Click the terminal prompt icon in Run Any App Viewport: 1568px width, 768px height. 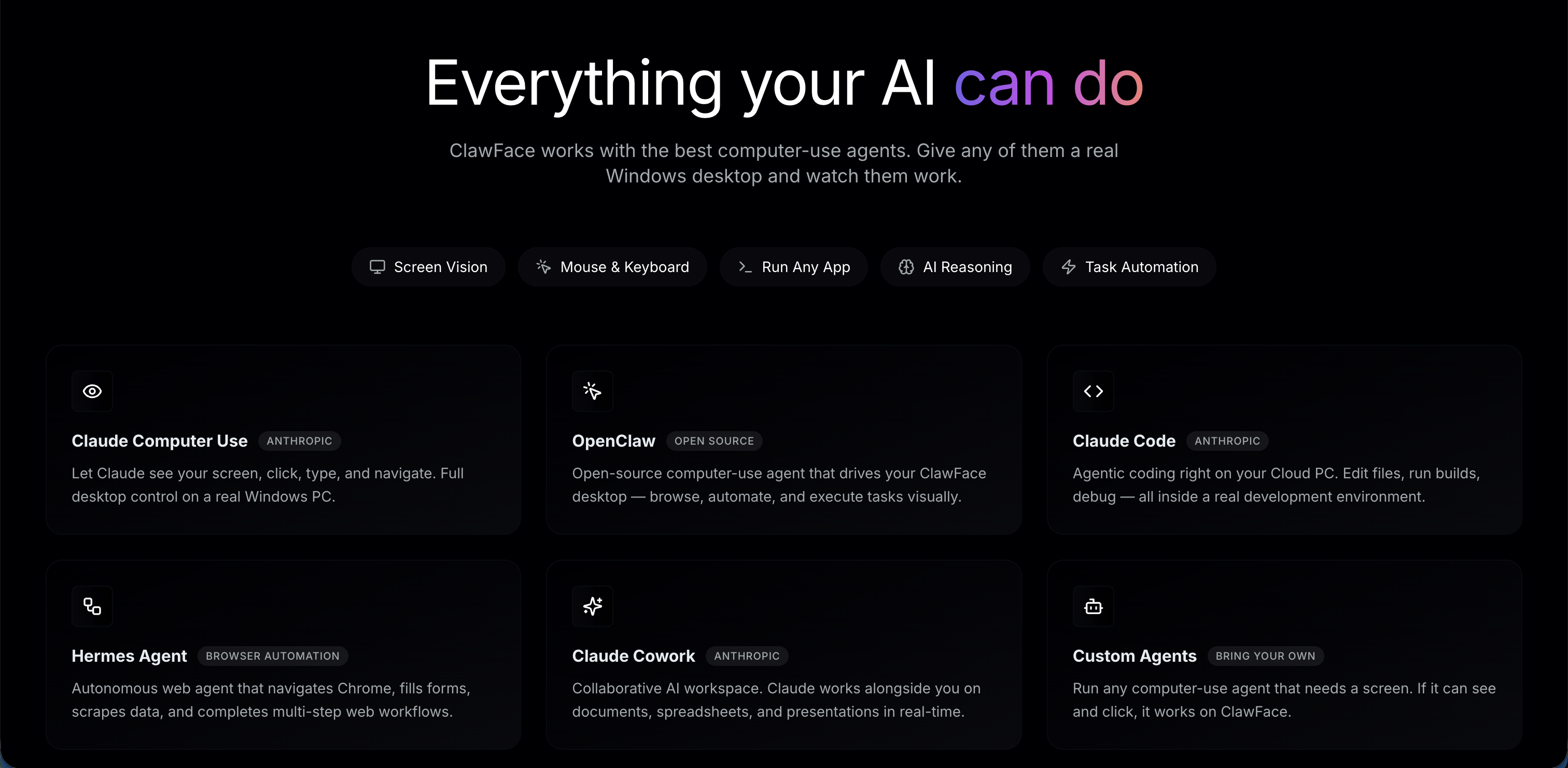[745, 267]
